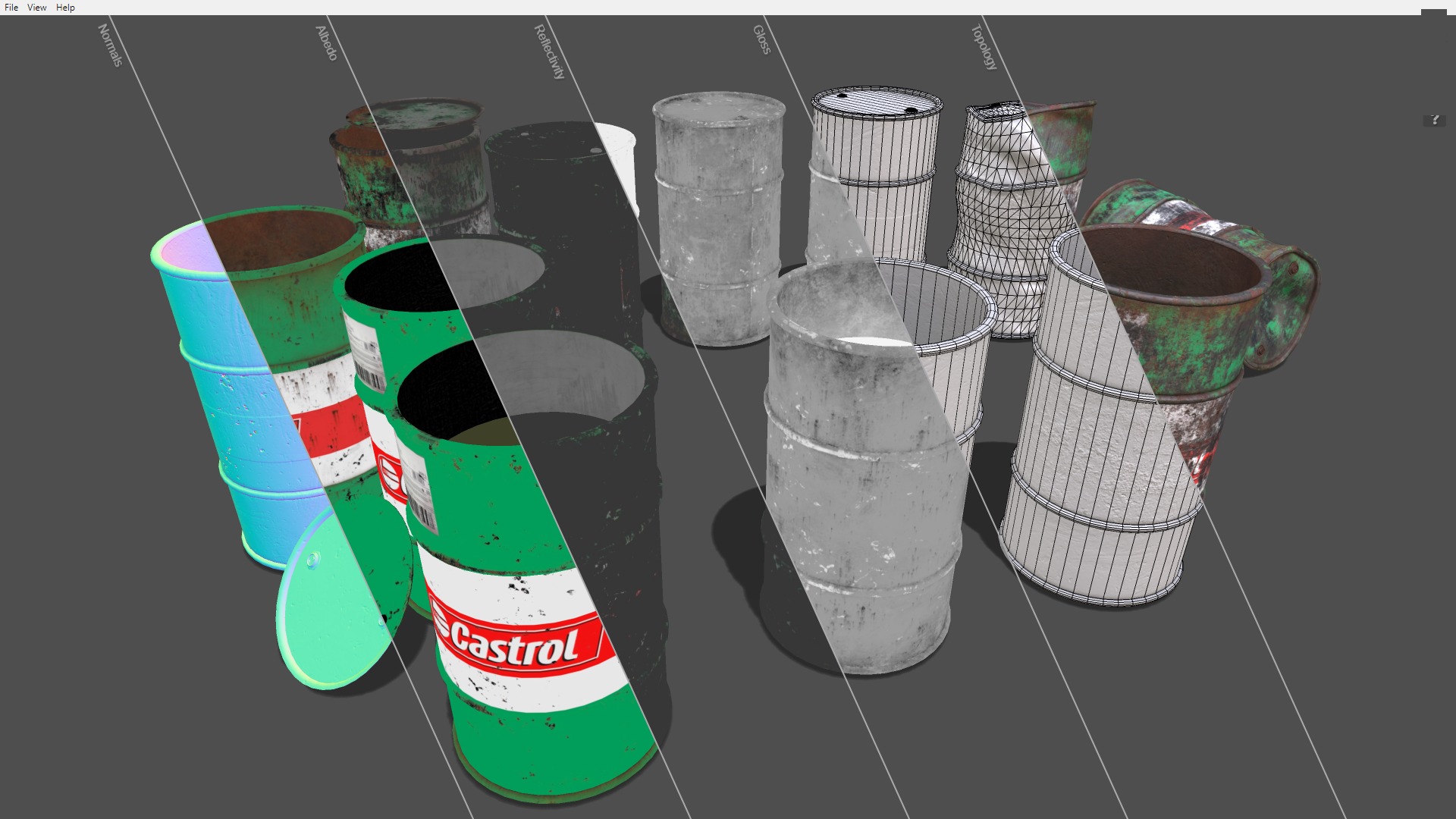Click the Normals divider label

point(110,45)
